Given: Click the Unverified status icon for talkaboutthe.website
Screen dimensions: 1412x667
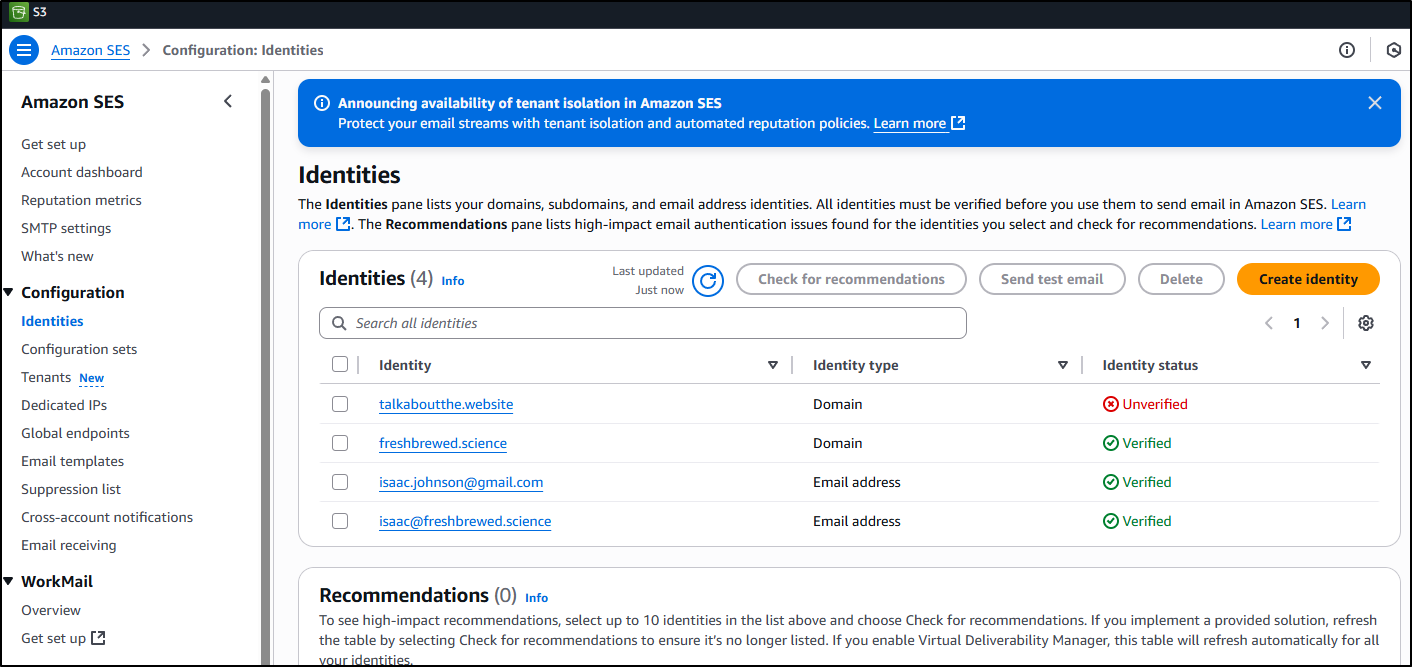Looking at the screenshot, I should (x=1110, y=404).
